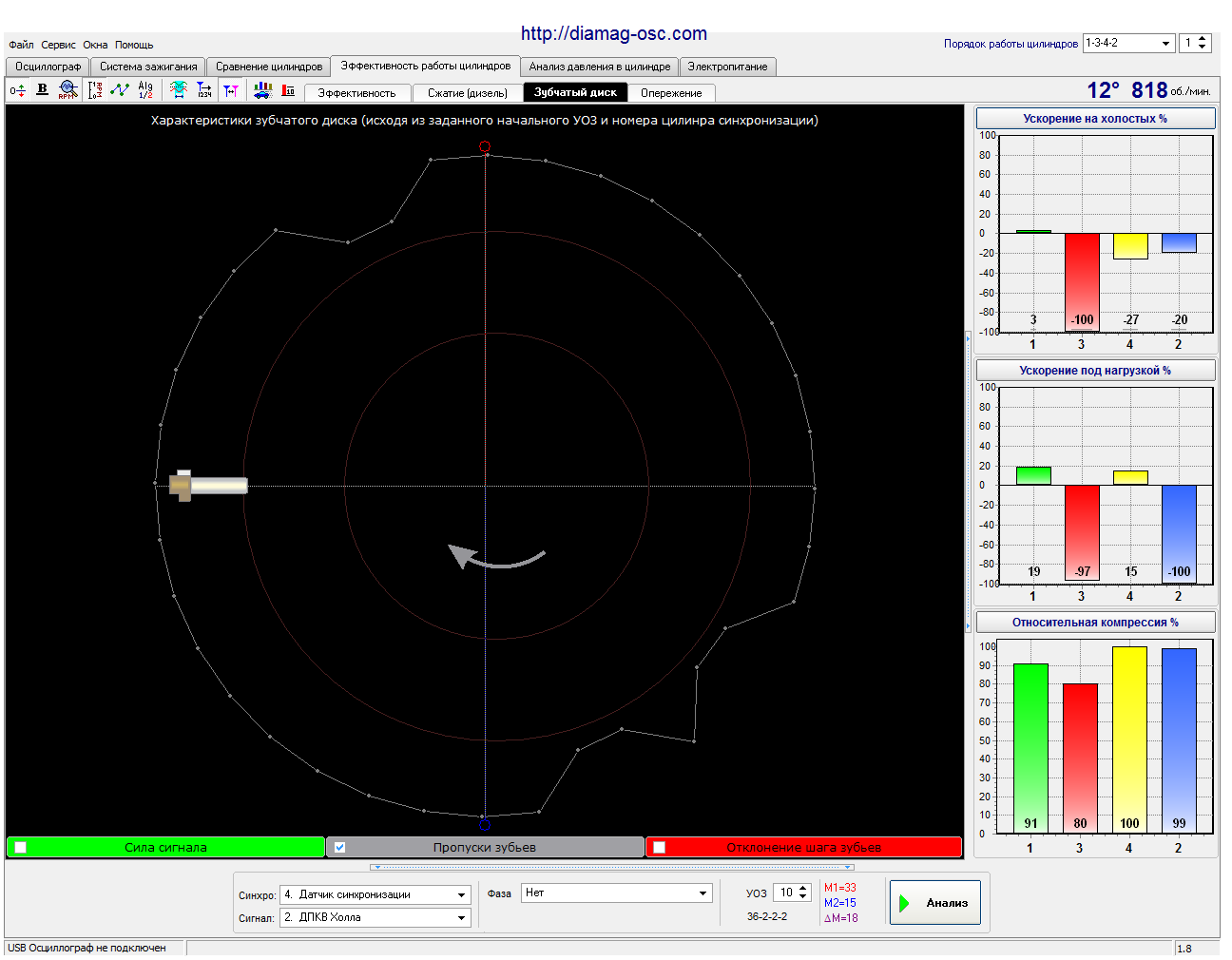Click the RPM magnifier search icon

click(67, 90)
